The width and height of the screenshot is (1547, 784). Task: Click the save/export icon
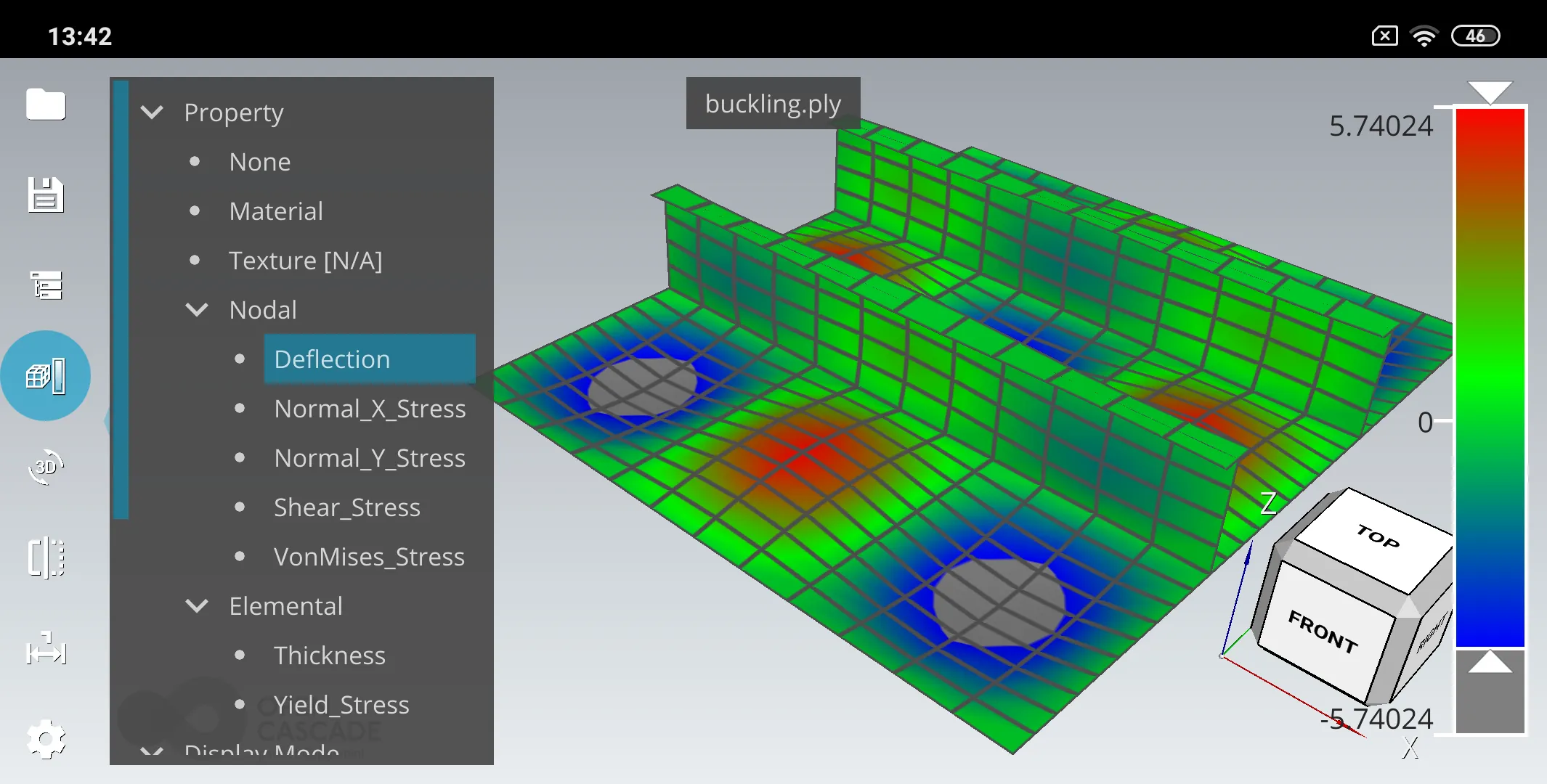(x=46, y=195)
